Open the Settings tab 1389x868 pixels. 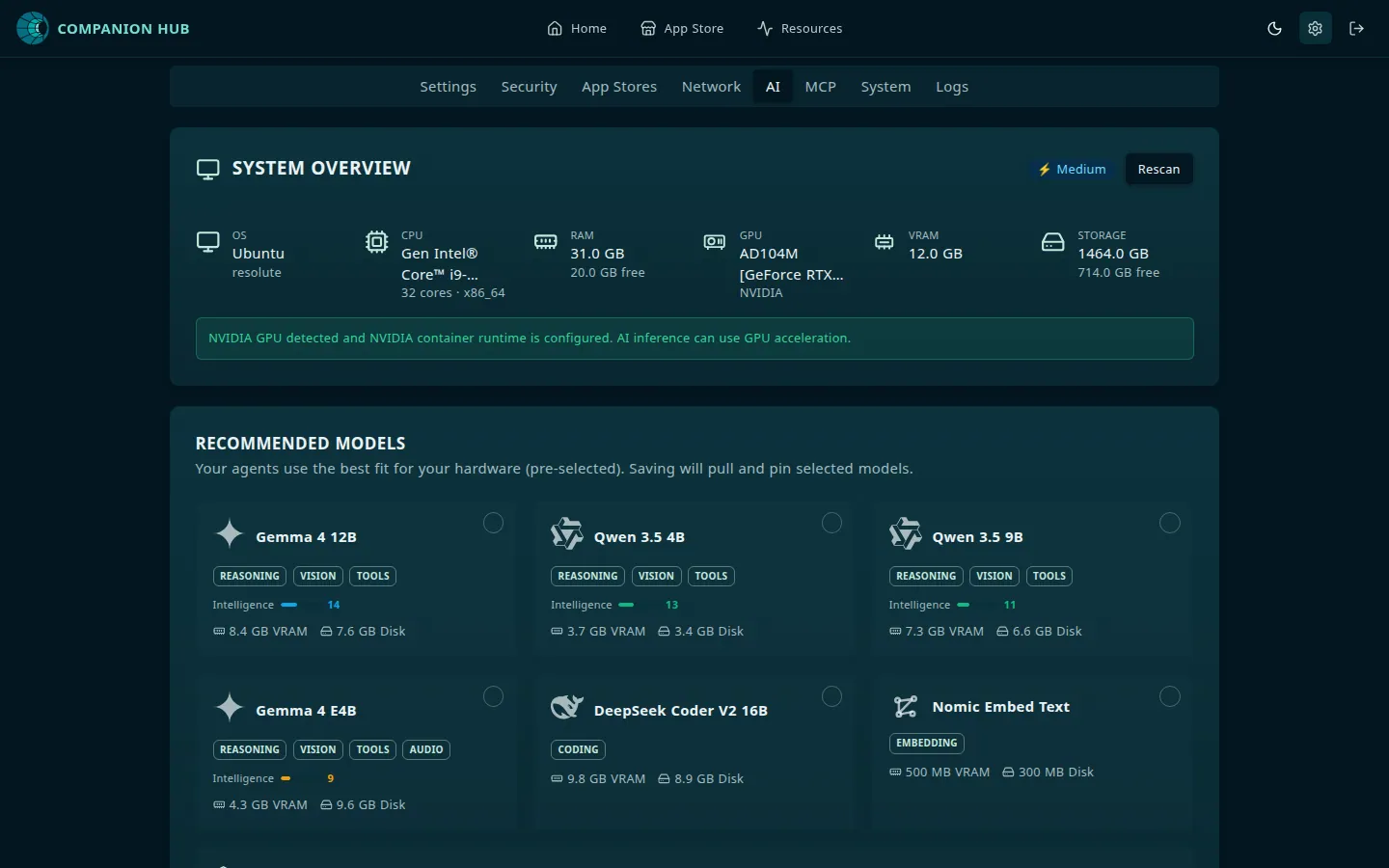[448, 87]
